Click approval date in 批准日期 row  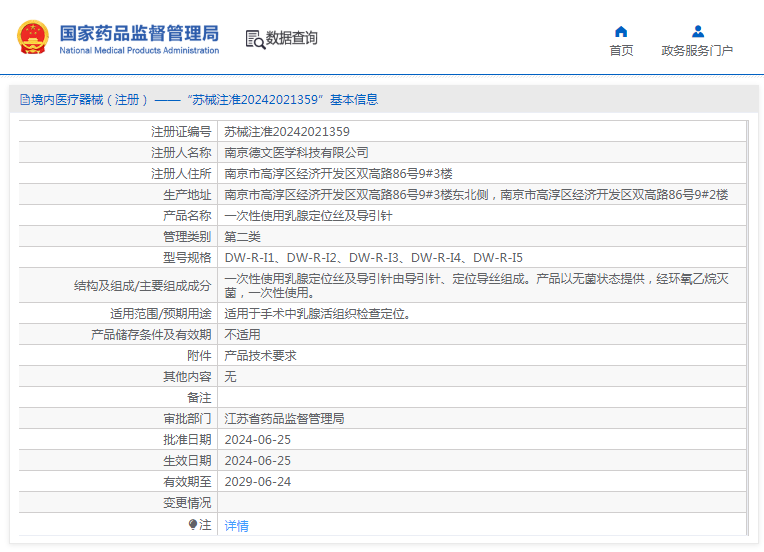[257, 439]
